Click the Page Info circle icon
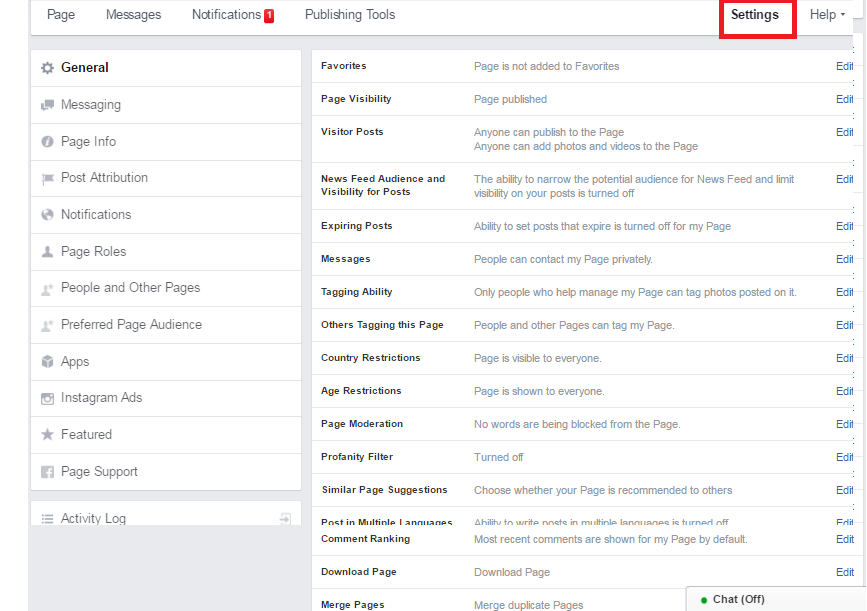This screenshot has width=867, height=611. click(48, 142)
